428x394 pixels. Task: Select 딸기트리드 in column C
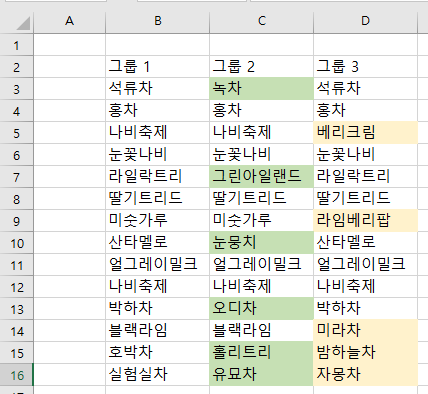pos(262,199)
